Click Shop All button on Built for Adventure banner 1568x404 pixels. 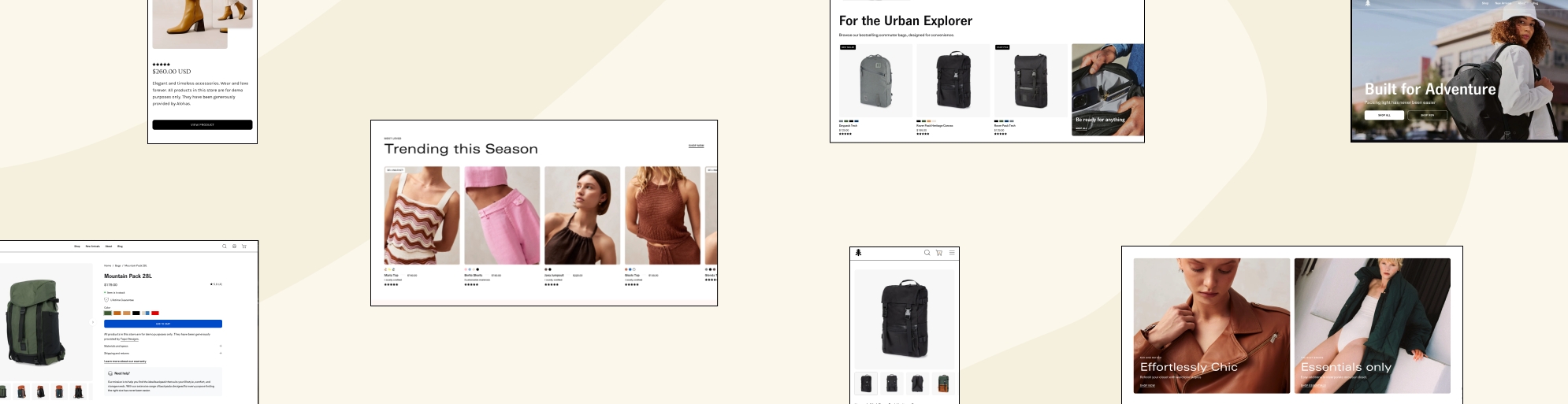coord(1384,115)
